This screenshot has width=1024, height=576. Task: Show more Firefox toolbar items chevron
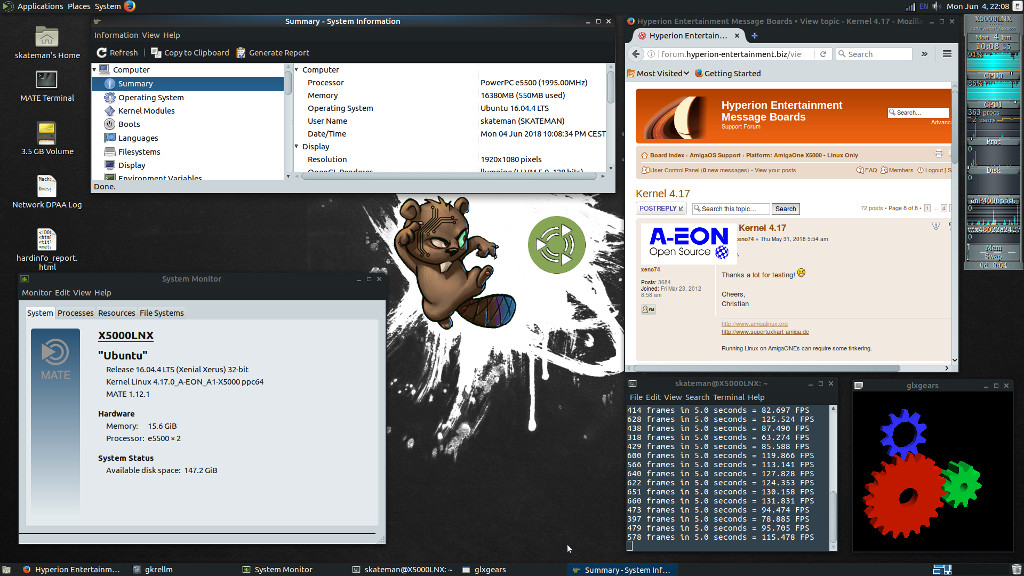click(924, 54)
